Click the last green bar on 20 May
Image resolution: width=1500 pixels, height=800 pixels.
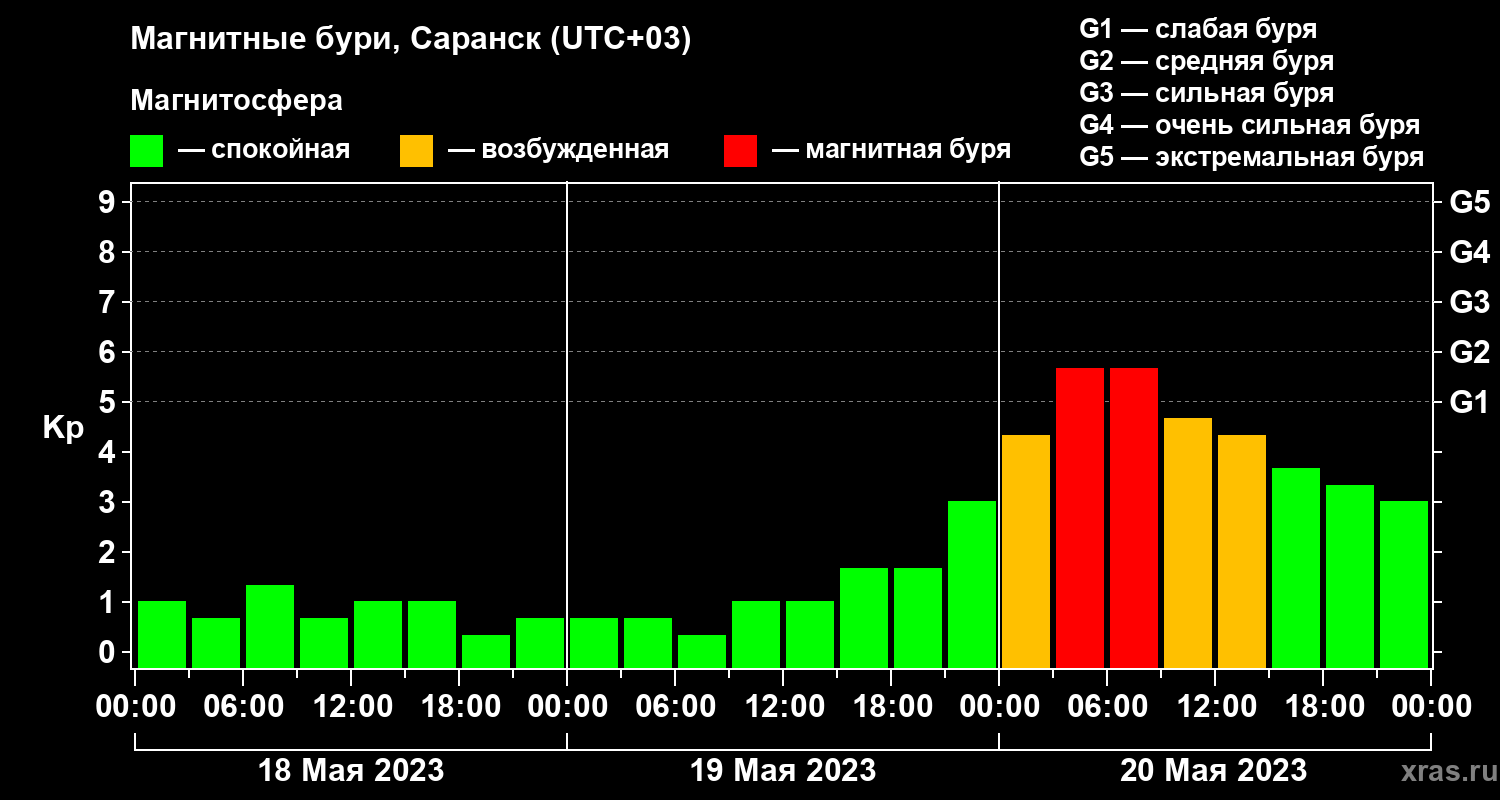1404,584
